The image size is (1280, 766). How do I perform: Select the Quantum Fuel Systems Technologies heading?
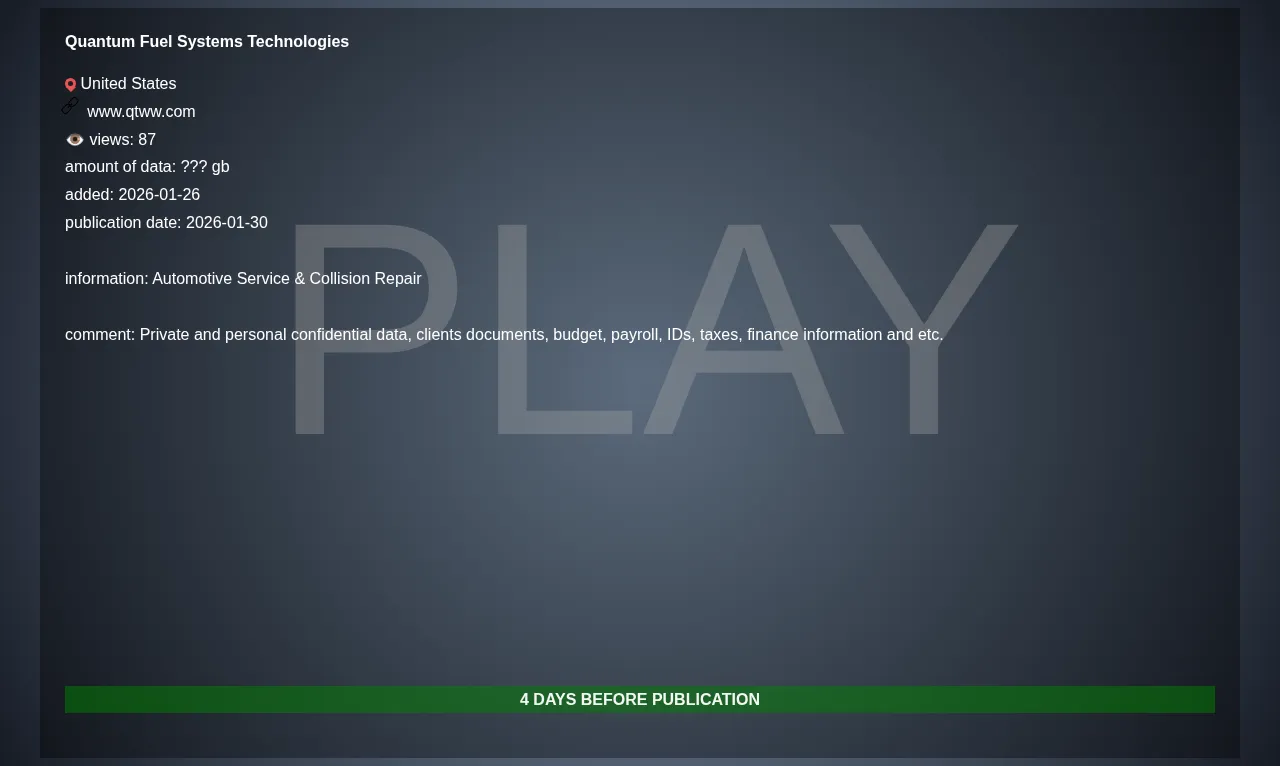pos(207,42)
